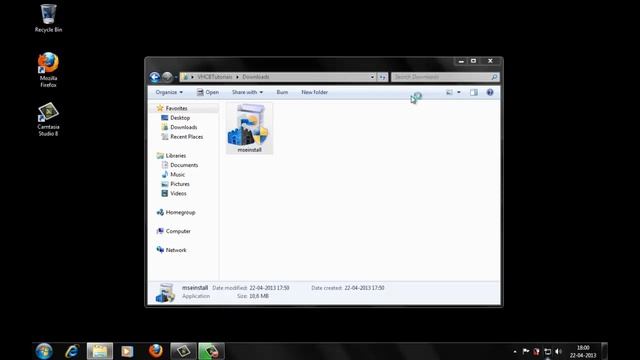The height and width of the screenshot is (360, 640).
Task: Open the network tray icon
Action: [x=547, y=351]
